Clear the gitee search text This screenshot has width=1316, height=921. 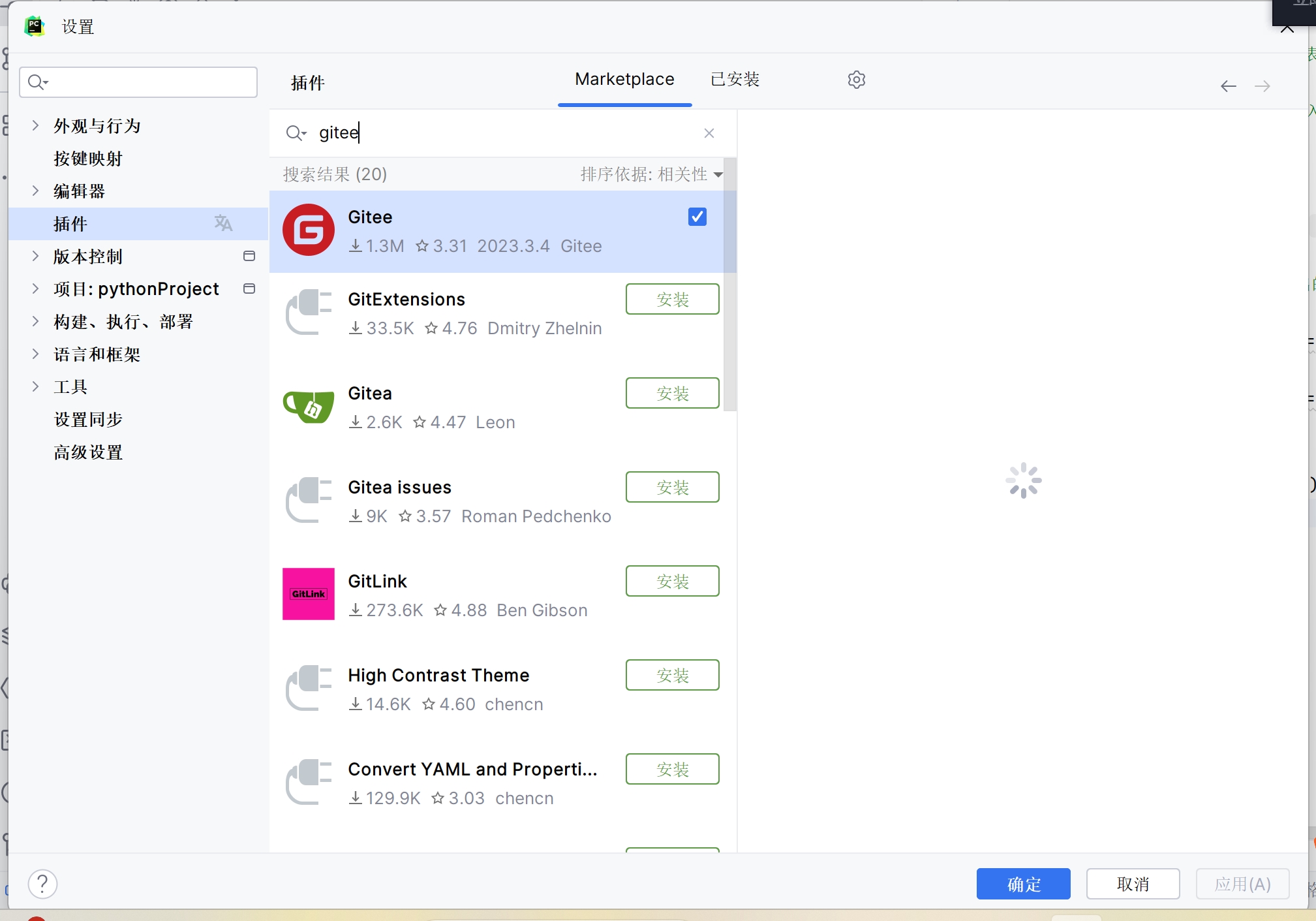709,133
